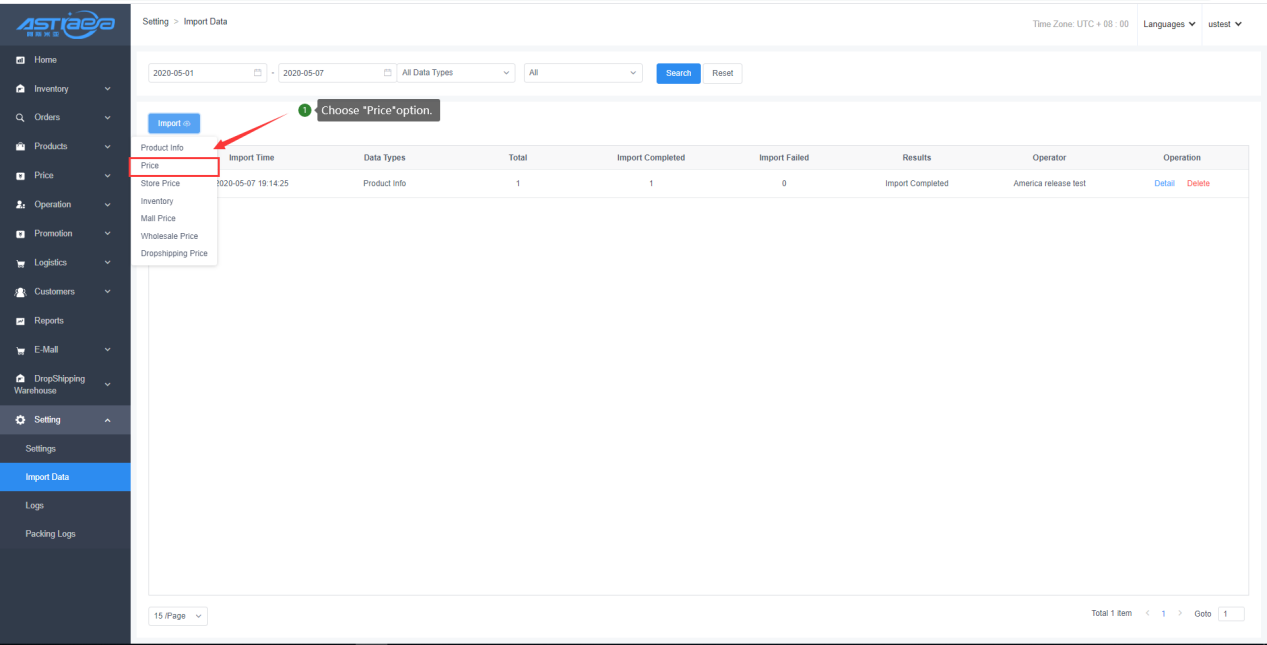
Task: Click the Logistics cart icon
Action: tap(20, 263)
